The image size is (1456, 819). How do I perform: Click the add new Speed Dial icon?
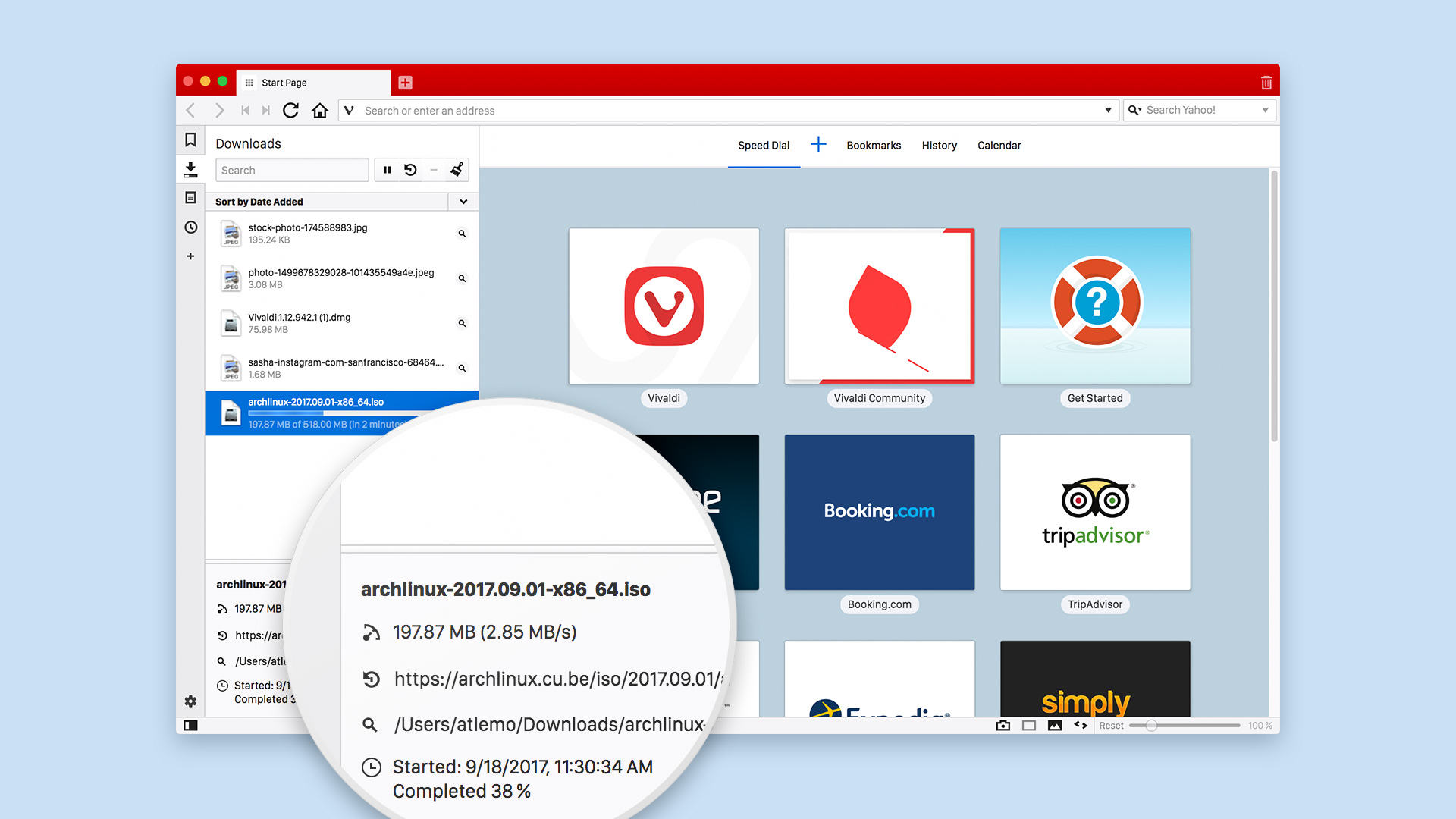(817, 145)
